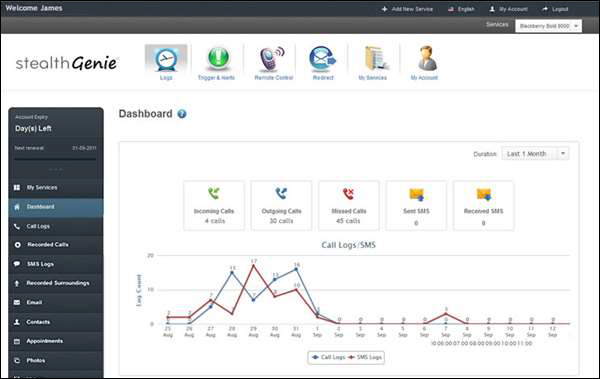Click the Duration dropdown arrow
This screenshot has width=600, height=379.
(563, 154)
